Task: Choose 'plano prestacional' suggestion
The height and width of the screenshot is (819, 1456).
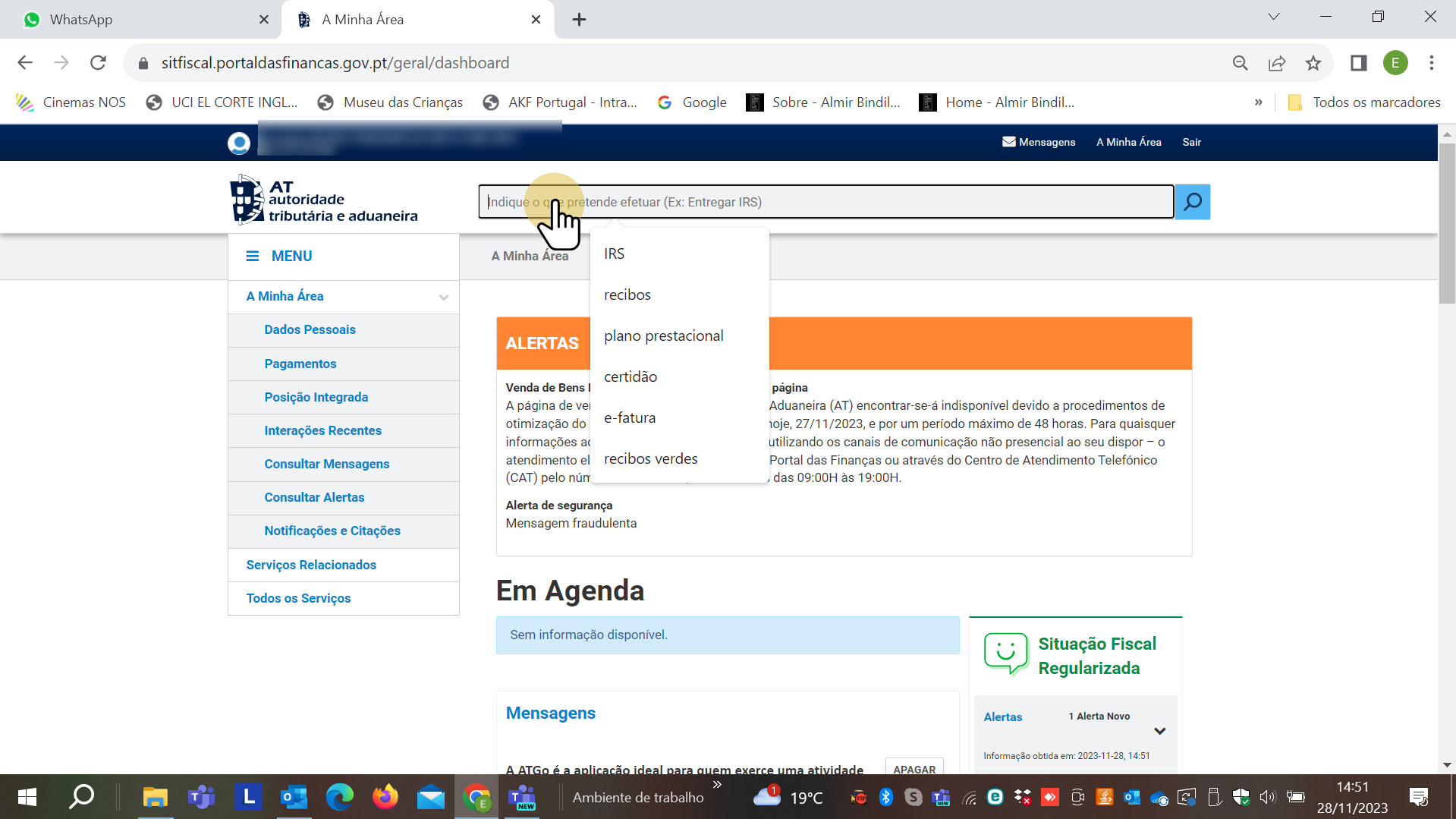Action: [663, 335]
